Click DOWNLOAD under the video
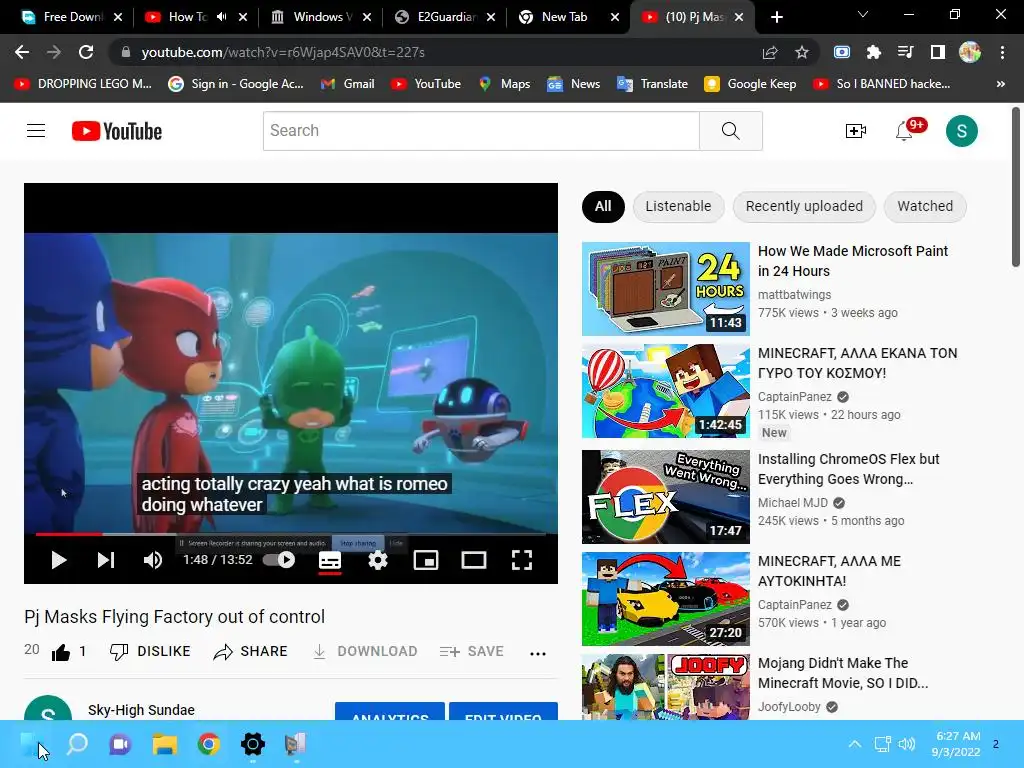The height and width of the screenshot is (768, 1024). [x=365, y=651]
